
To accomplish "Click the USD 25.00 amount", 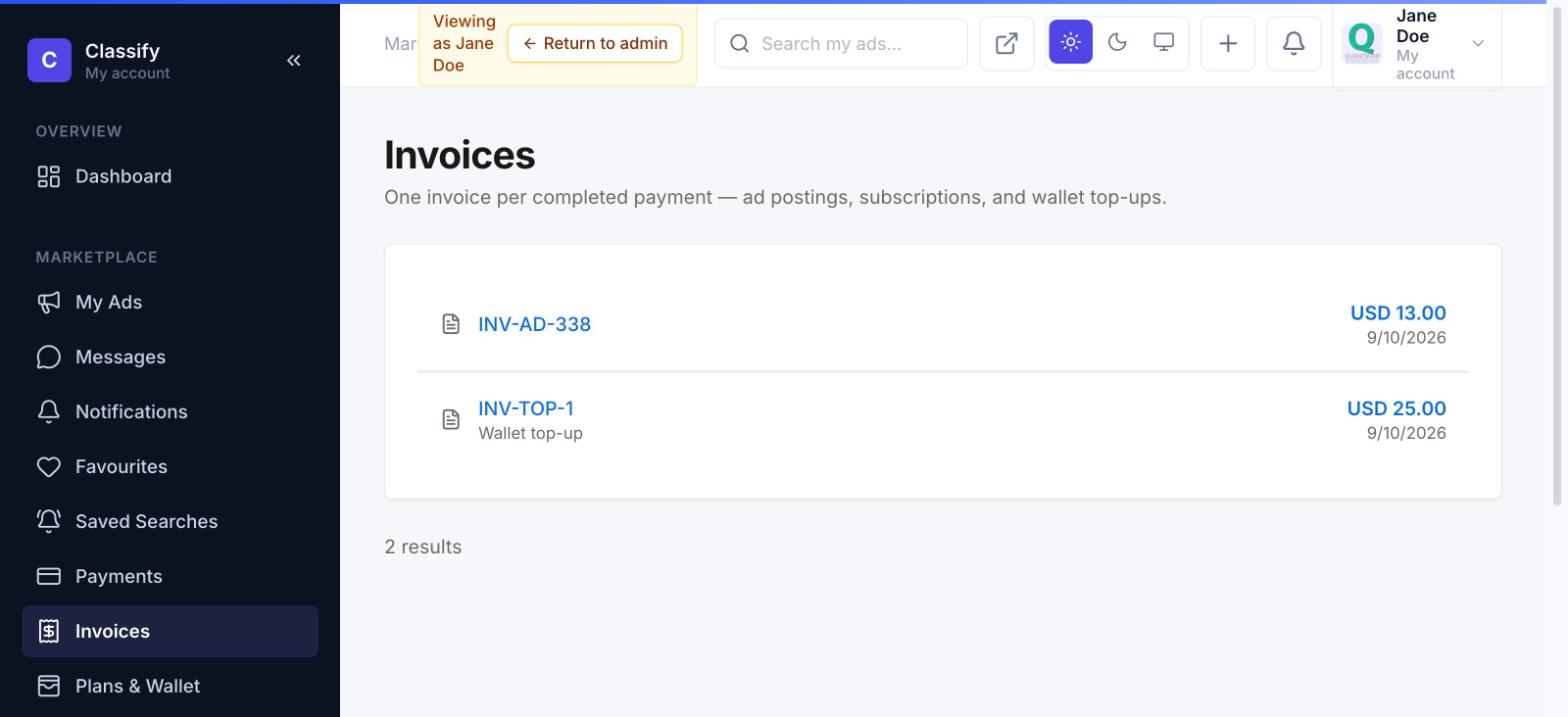I will (1396, 408).
